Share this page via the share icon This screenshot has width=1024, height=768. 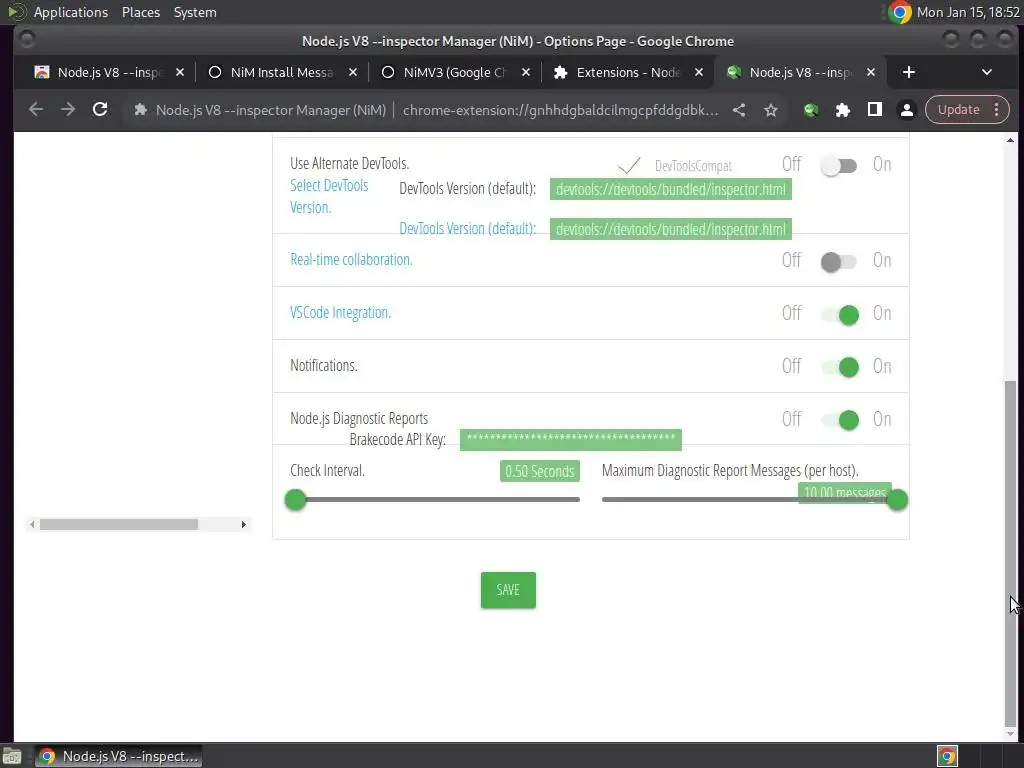(x=739, y=110)
